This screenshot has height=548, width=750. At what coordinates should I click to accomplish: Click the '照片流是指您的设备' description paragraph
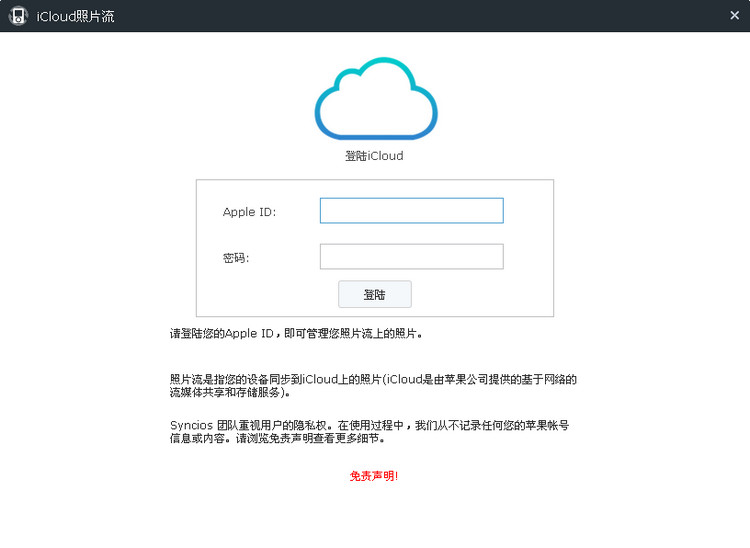pyautogui.click(x=373, y=385)
